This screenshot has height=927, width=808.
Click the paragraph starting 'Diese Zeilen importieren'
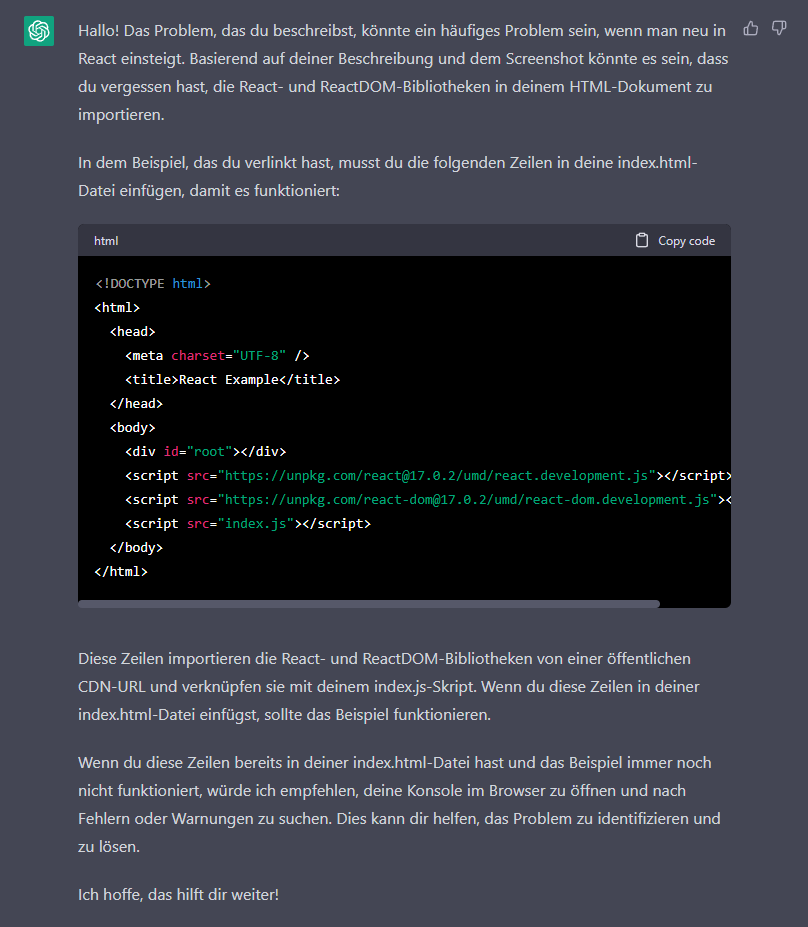point(388,686)
